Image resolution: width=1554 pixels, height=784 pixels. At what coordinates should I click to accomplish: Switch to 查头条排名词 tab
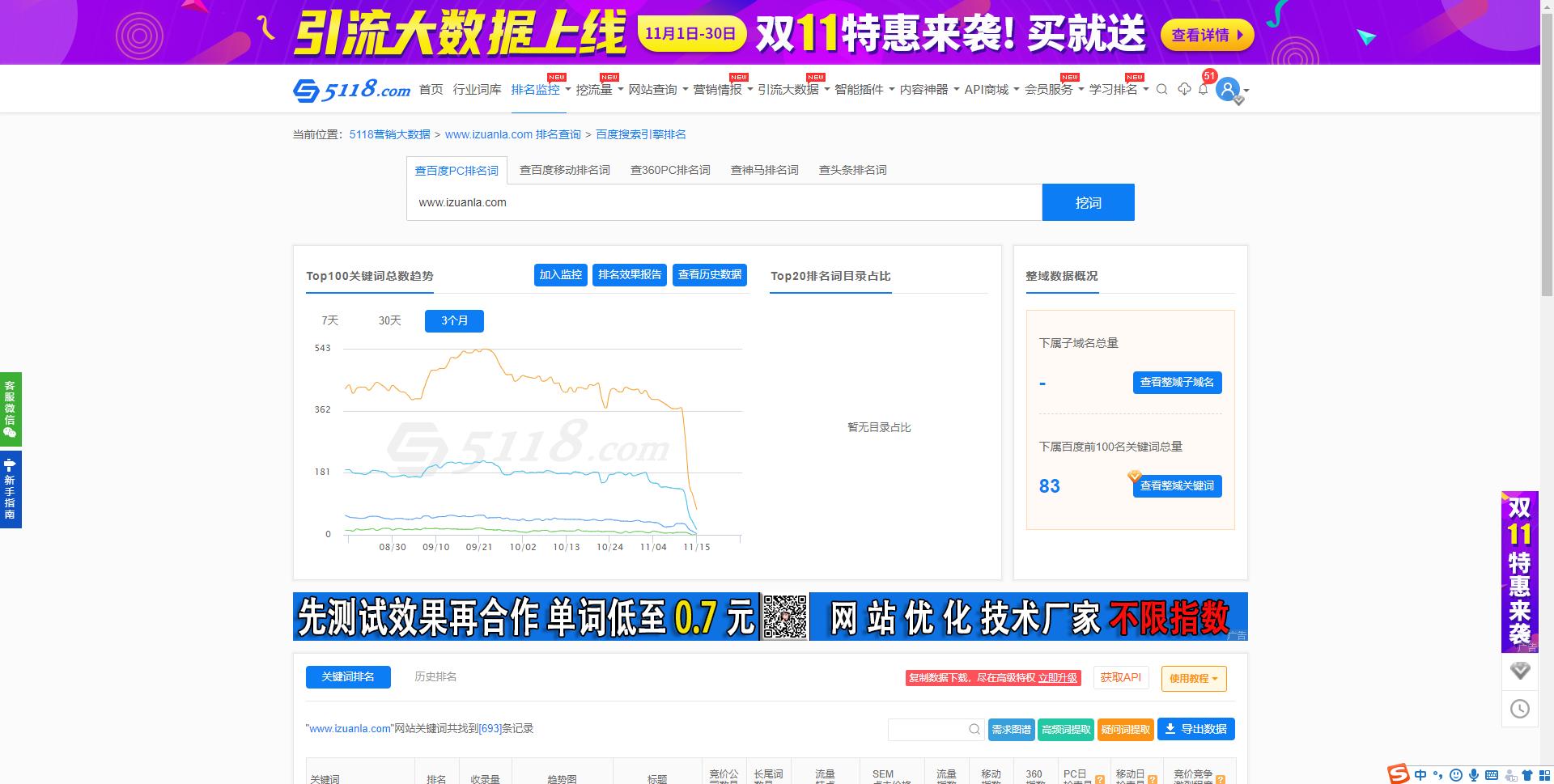click(852, 170)
